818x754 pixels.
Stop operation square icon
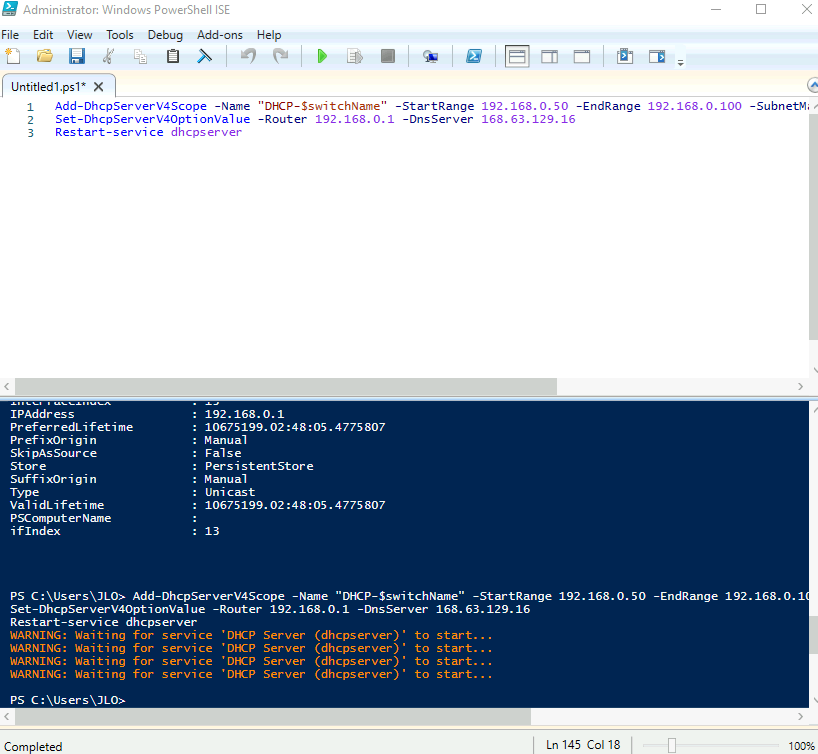(x=388, y=56)
